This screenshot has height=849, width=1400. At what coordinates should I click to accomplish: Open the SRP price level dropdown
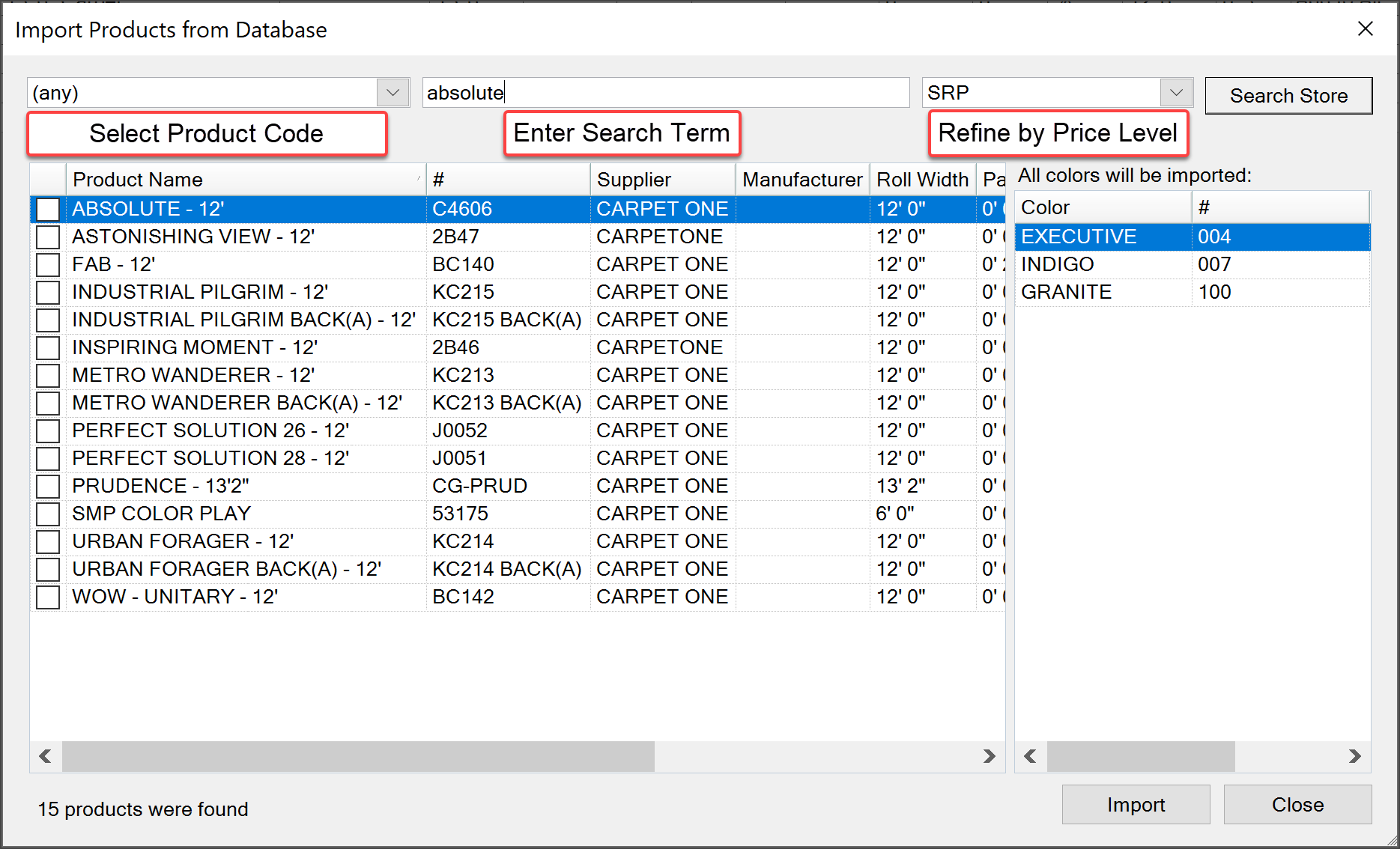point(1176,93)
